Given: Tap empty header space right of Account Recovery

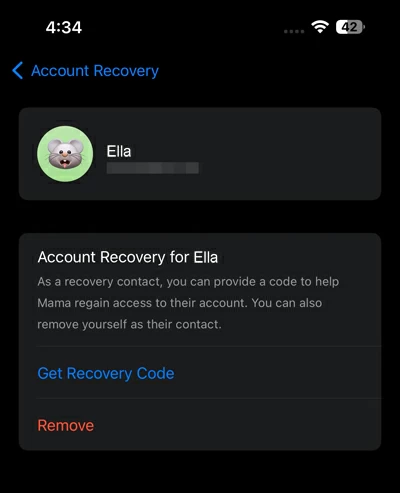Looking at the screenshot, I should [x=278, y=71].
